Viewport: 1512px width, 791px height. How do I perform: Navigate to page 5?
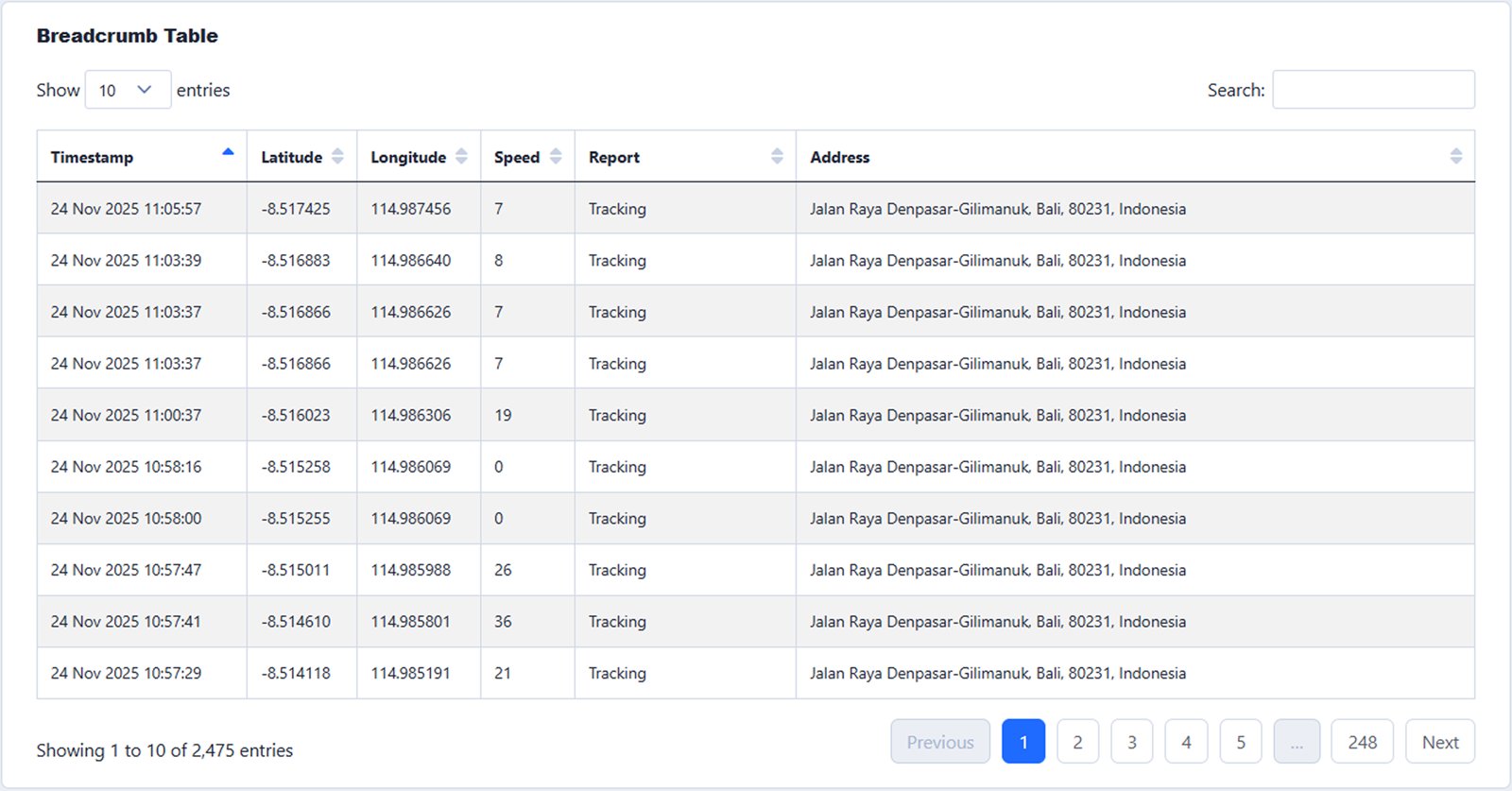(1241, 742)
